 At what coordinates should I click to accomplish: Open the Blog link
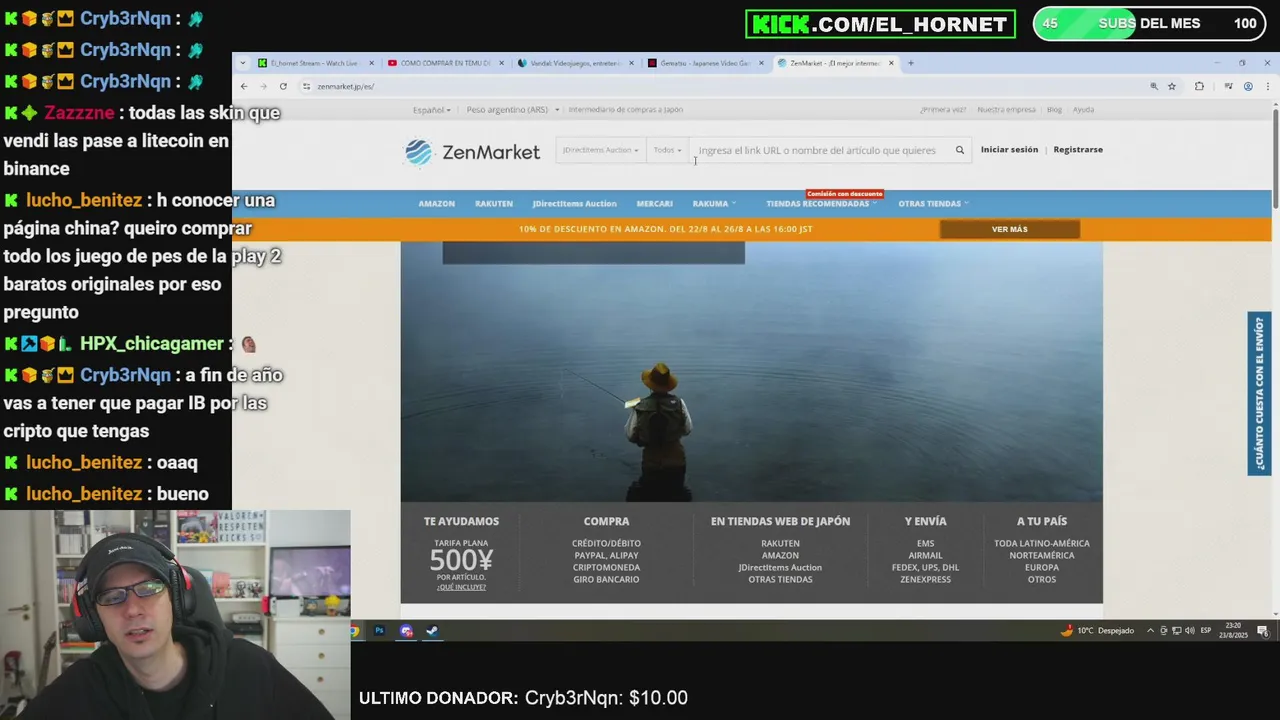coord(1054,110)
